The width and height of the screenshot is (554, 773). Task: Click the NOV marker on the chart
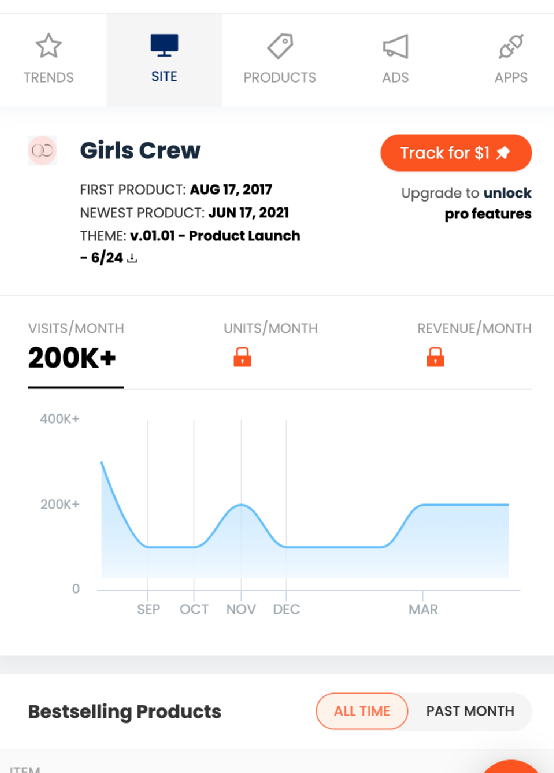point(241,609)
